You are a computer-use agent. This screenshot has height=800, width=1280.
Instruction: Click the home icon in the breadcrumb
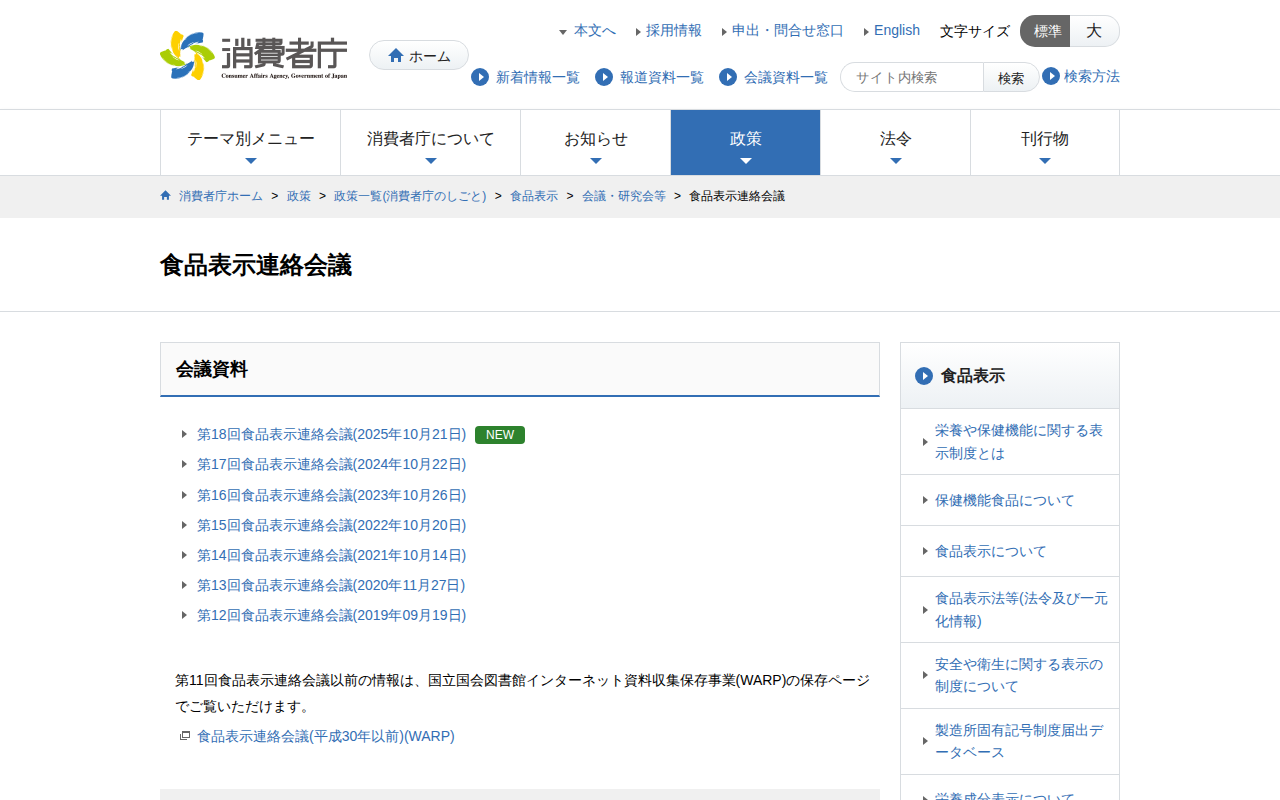point(166,196)
